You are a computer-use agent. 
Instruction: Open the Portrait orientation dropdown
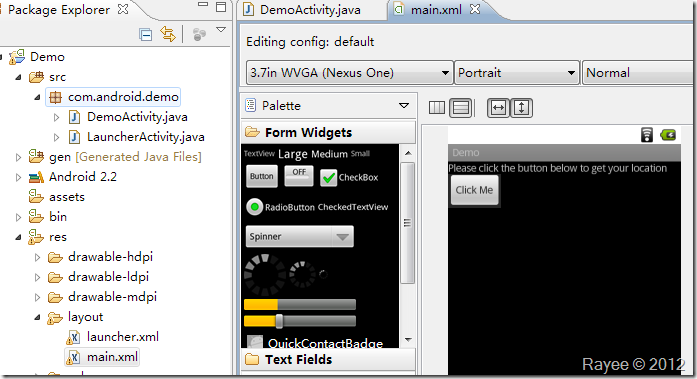[517, 73]
